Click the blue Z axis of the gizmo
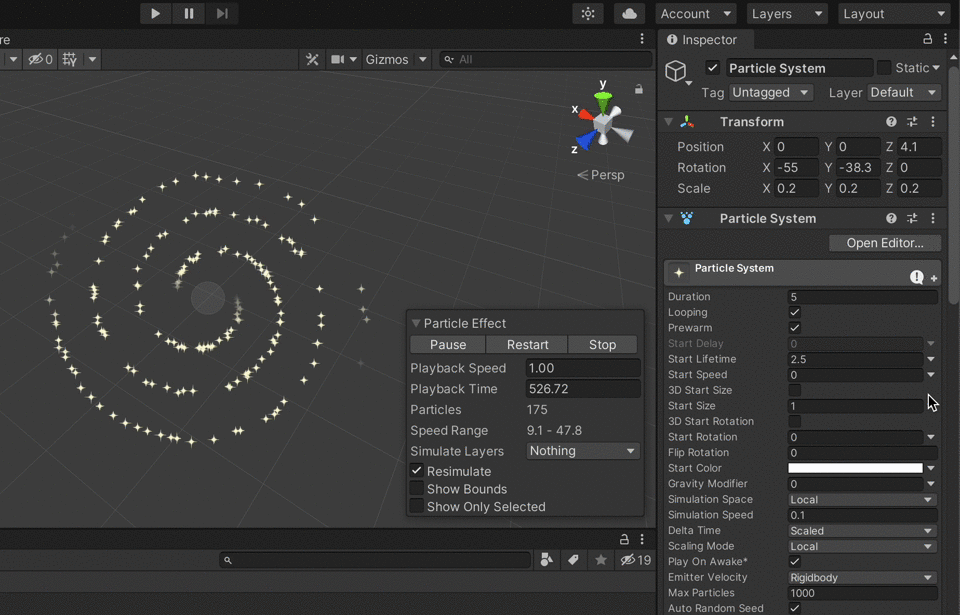Viewport: 960px width, 615px height. click(587, 141)
